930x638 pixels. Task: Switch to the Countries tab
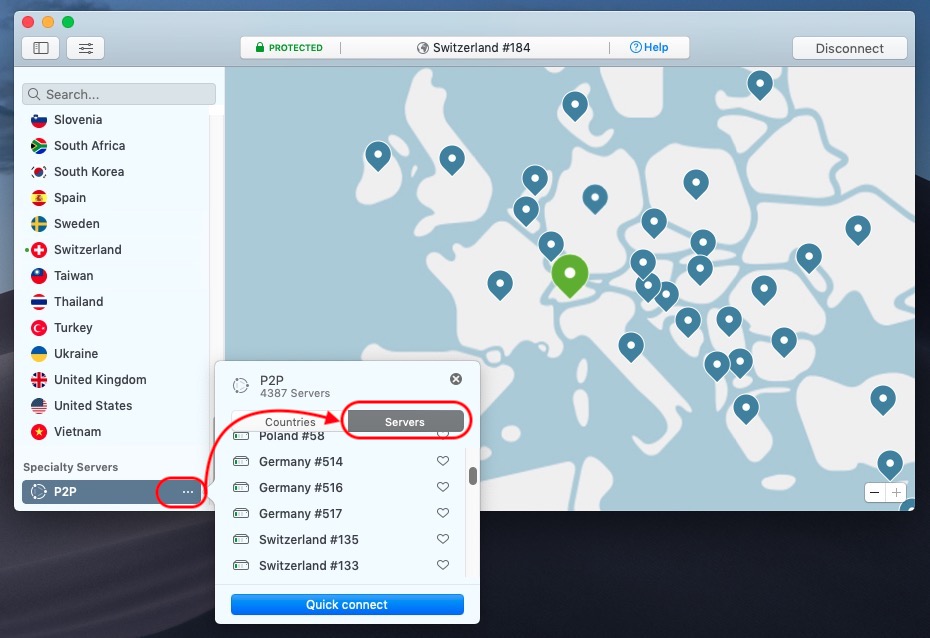289,422
